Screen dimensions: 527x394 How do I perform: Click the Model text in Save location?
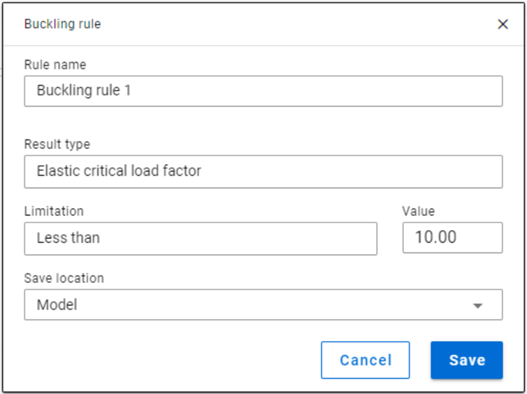pyautogui.click(x=57, y=305)
